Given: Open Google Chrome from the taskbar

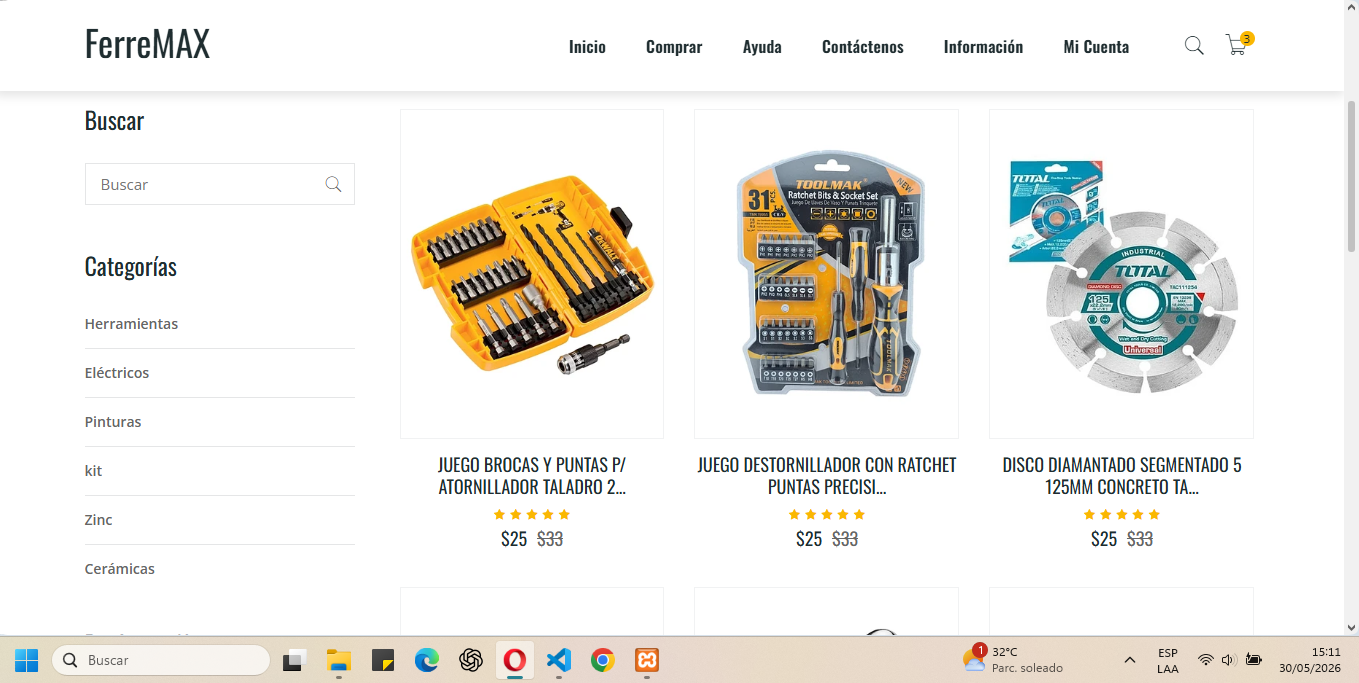Looking at the screenshot, I should point(602,660).
